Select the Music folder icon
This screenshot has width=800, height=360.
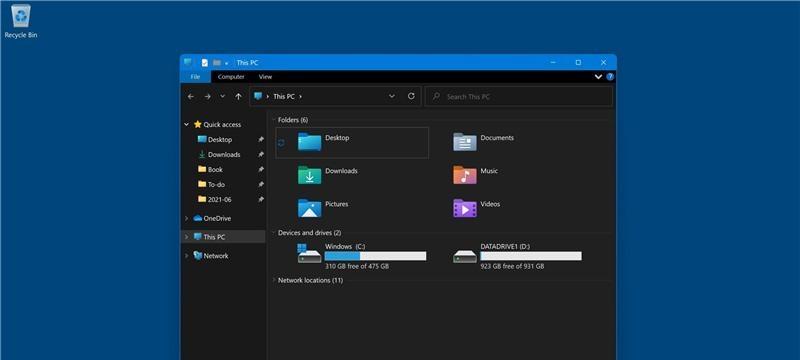465,175
